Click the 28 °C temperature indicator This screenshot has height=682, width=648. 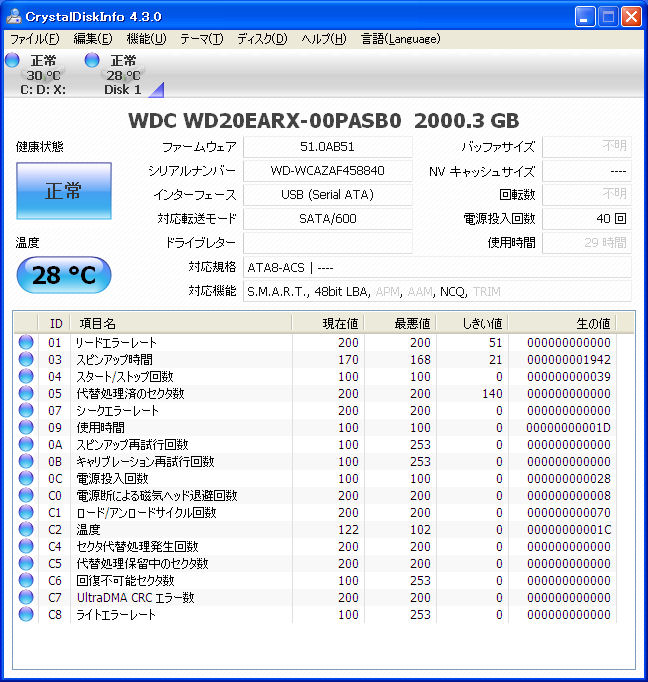tap(64, 275)
